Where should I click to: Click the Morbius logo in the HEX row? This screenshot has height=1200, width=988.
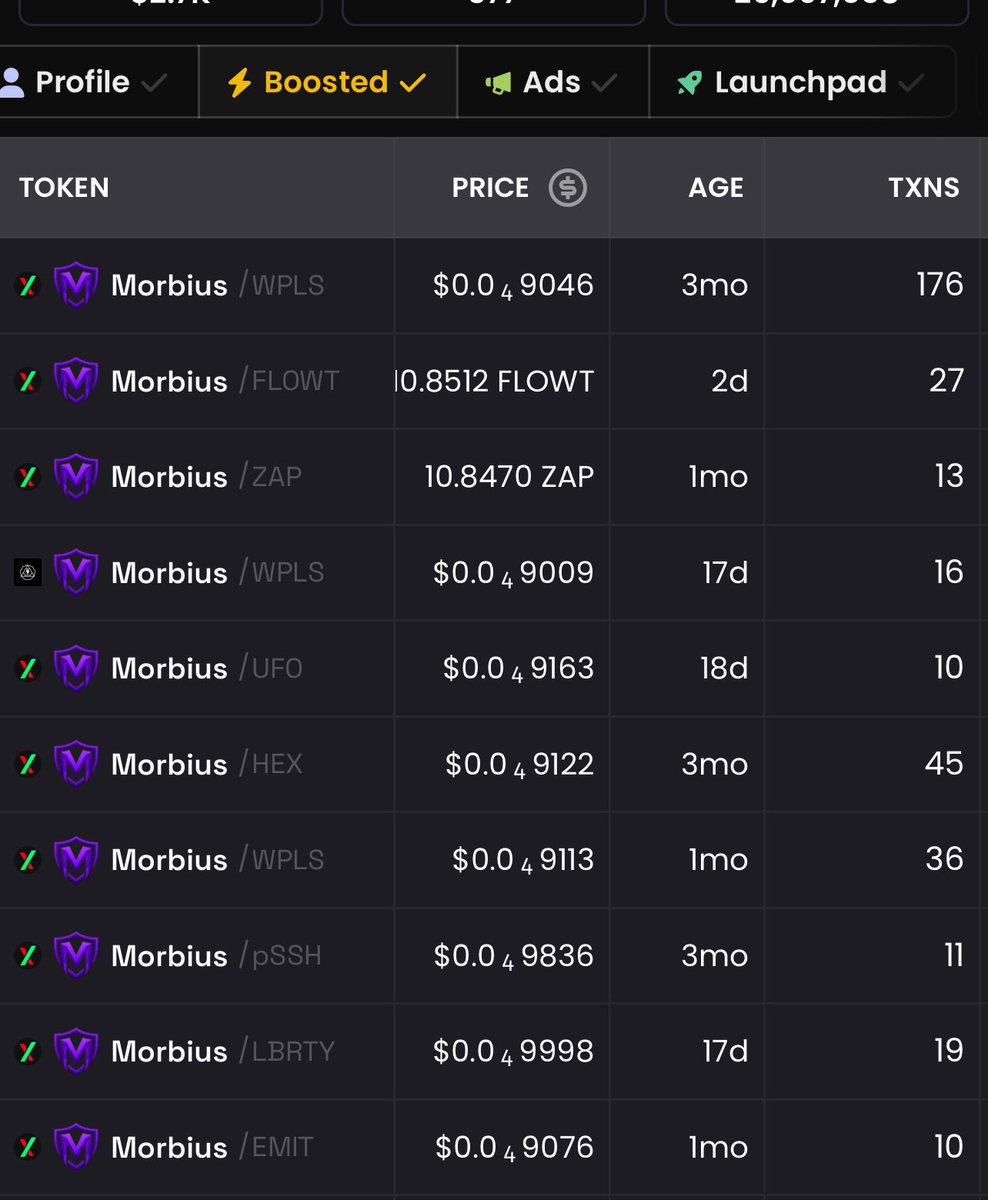coord(75,764)
